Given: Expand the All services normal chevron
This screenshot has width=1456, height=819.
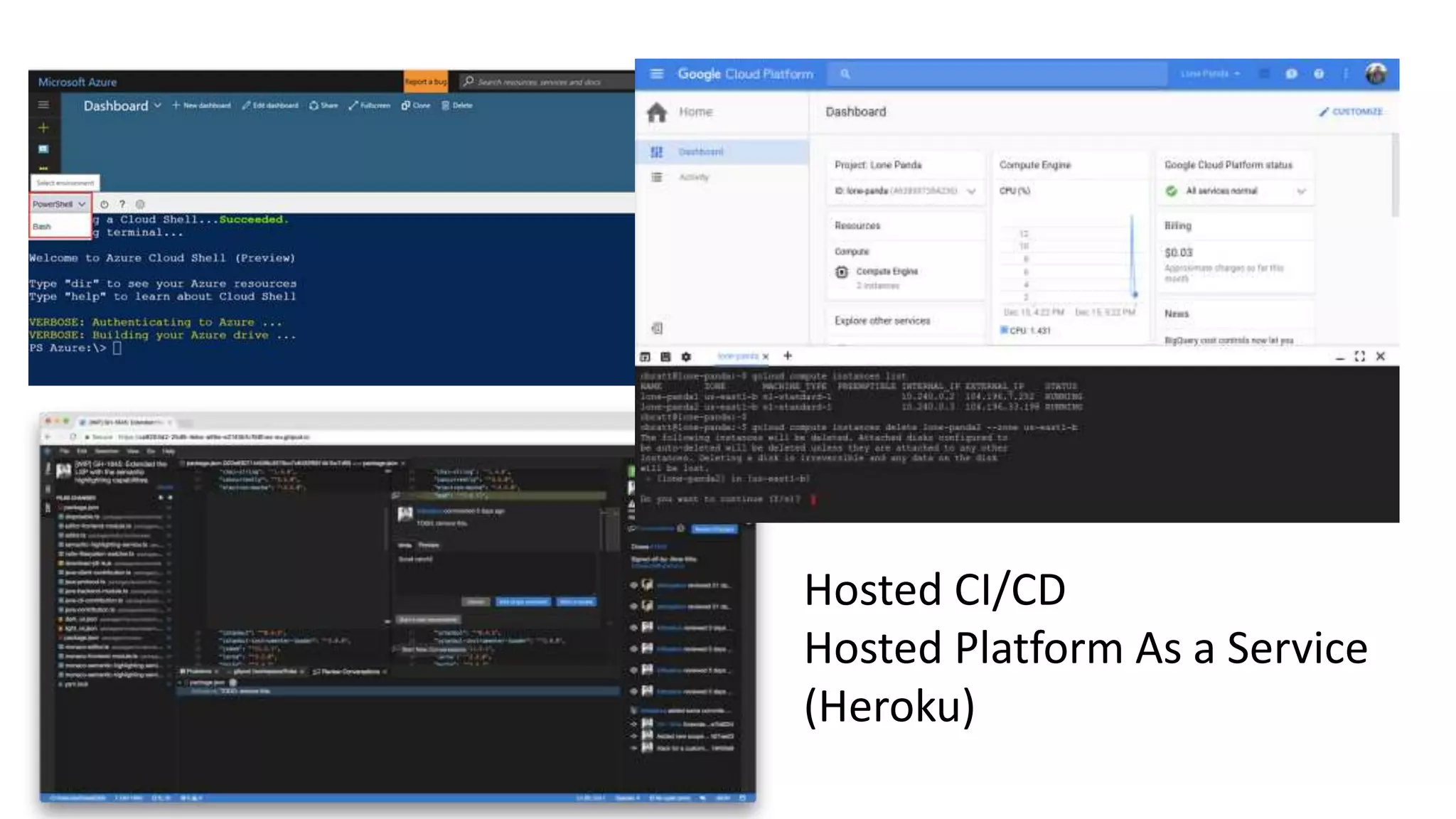Looking at the screenshot, I should [x=1301, y=191].
